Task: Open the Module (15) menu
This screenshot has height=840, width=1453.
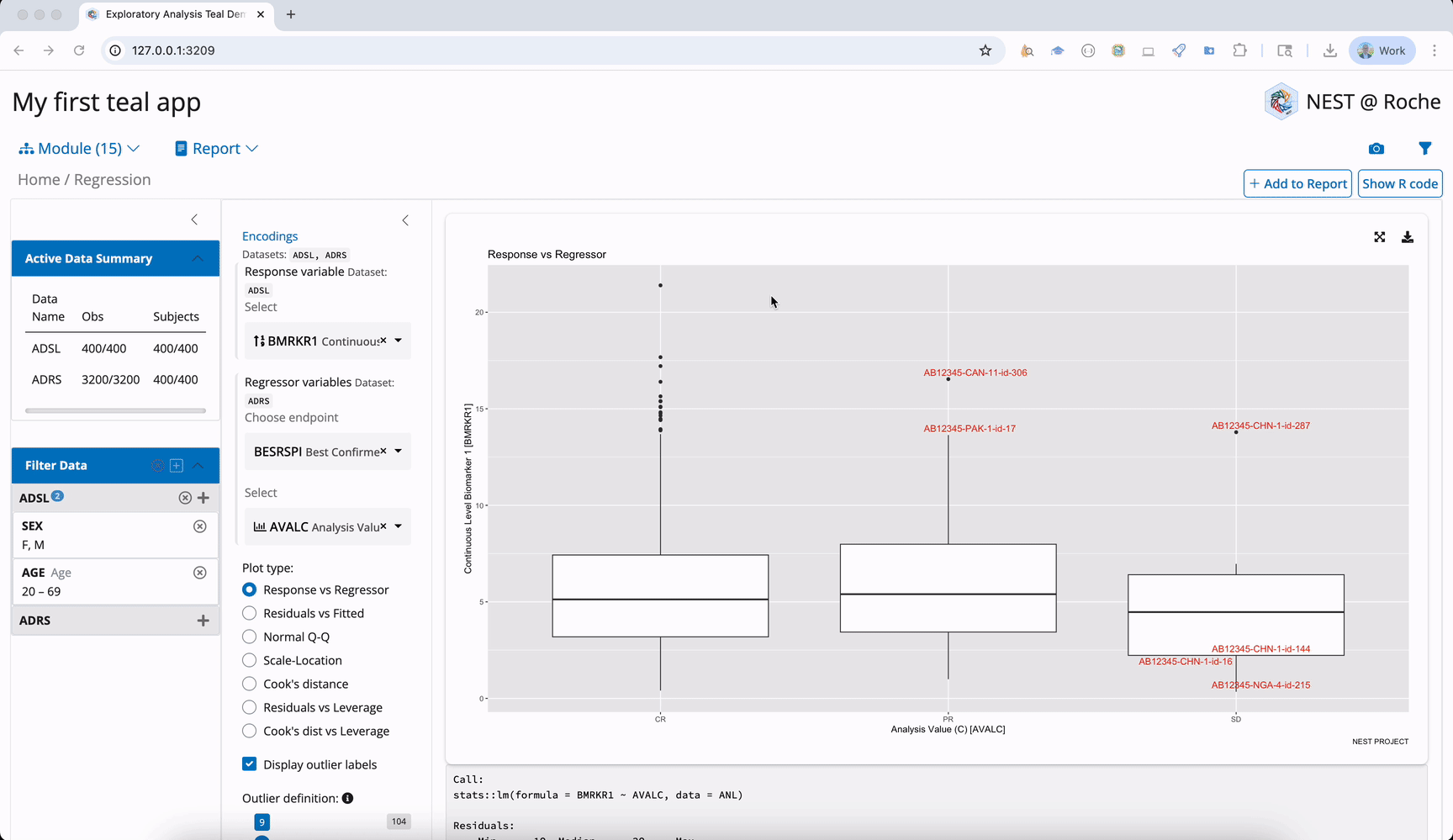Action: click(x=79, y=149)
